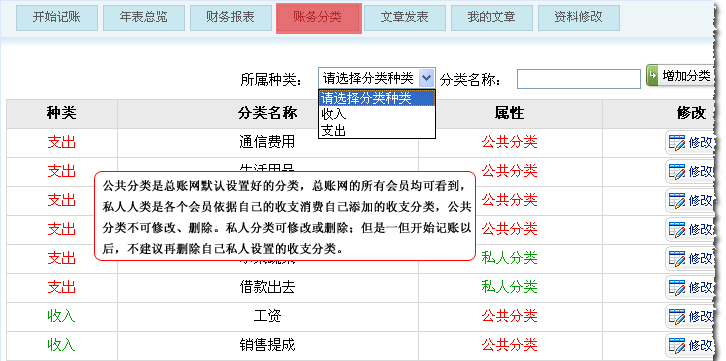This screenshot has width=726, height=361.
Task: Switch to the 资料修改 tab
Action: [579, 18]
